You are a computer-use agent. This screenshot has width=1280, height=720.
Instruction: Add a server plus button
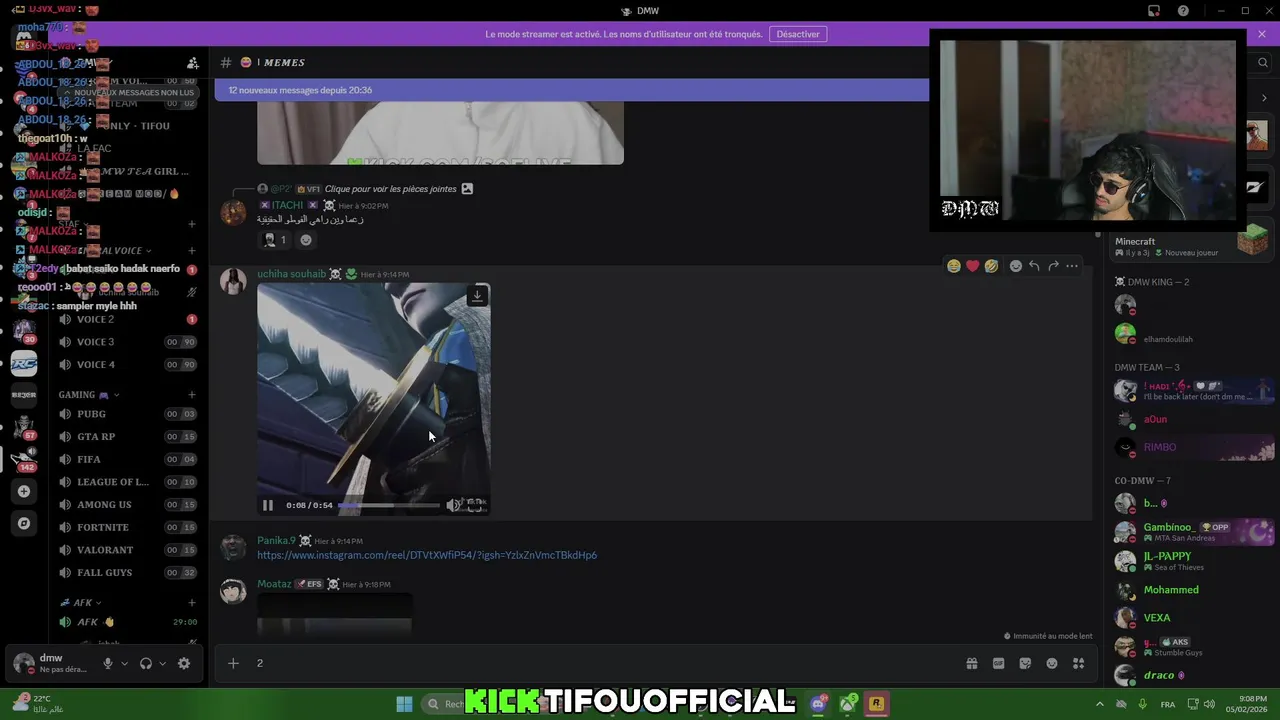click(24, 491)
